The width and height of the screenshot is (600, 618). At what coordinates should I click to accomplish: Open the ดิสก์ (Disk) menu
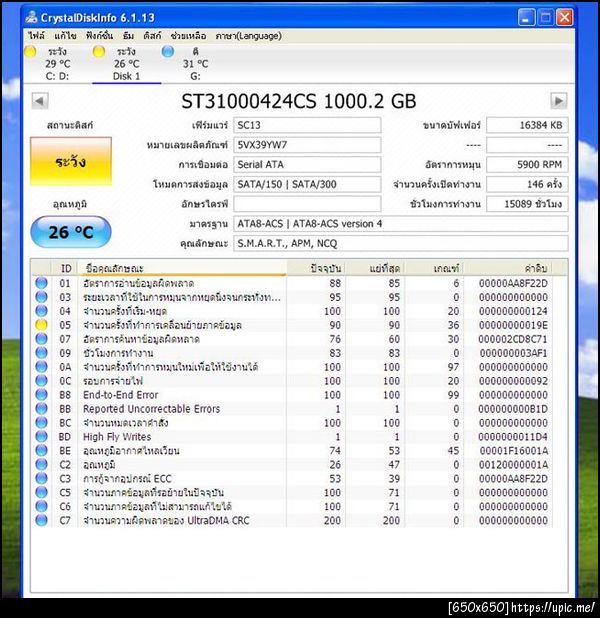[x=152, y=36]
